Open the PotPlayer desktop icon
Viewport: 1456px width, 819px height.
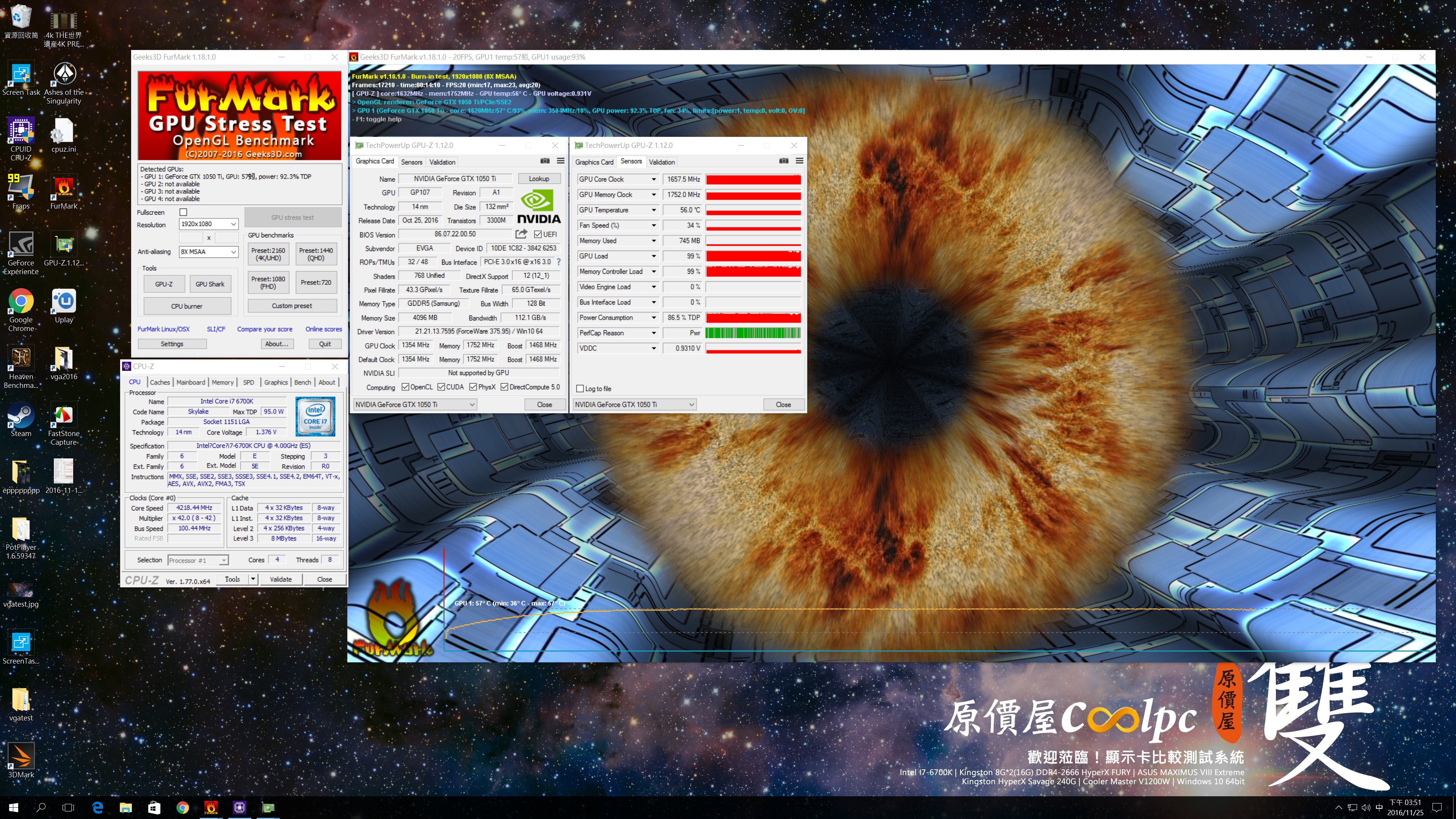click(21, 538)
